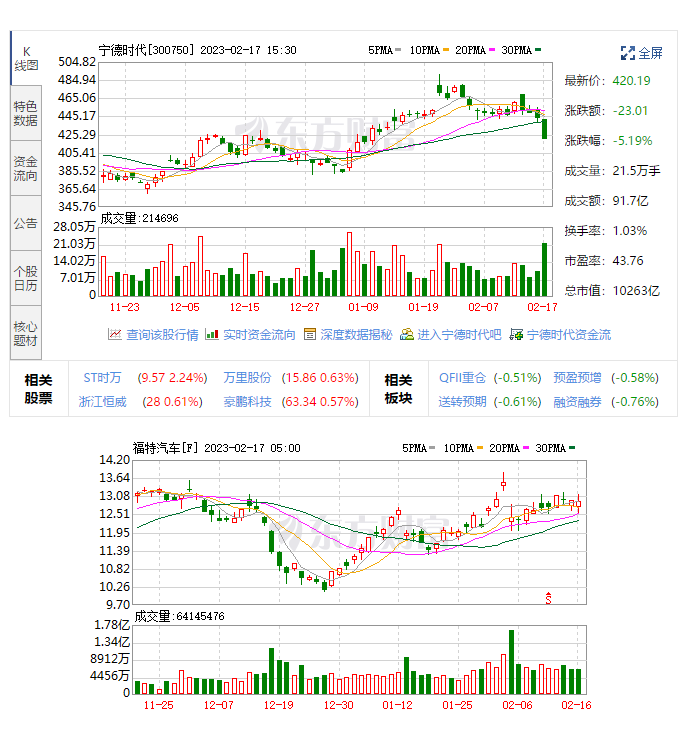
Task: Click the icon beside 宁德时代资金流
Action: pyautogui.click(x=516, y=334)
